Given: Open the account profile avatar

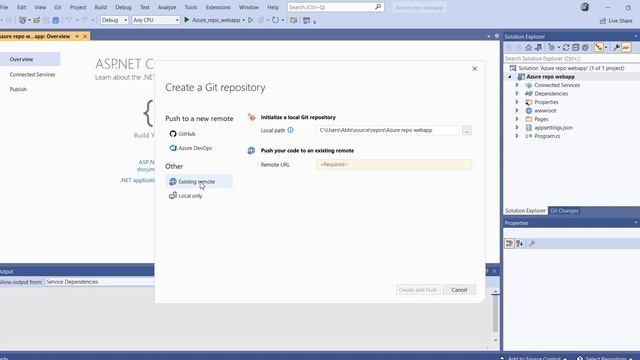Looking at the screenshot, I should click(585, 7).
